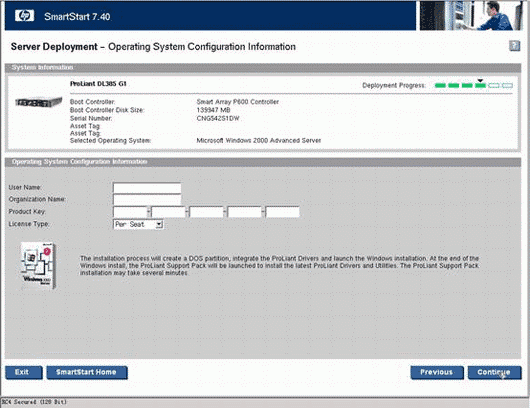Click the Previous button
This screenshot has width=530, height=408.
pos(437,372)
